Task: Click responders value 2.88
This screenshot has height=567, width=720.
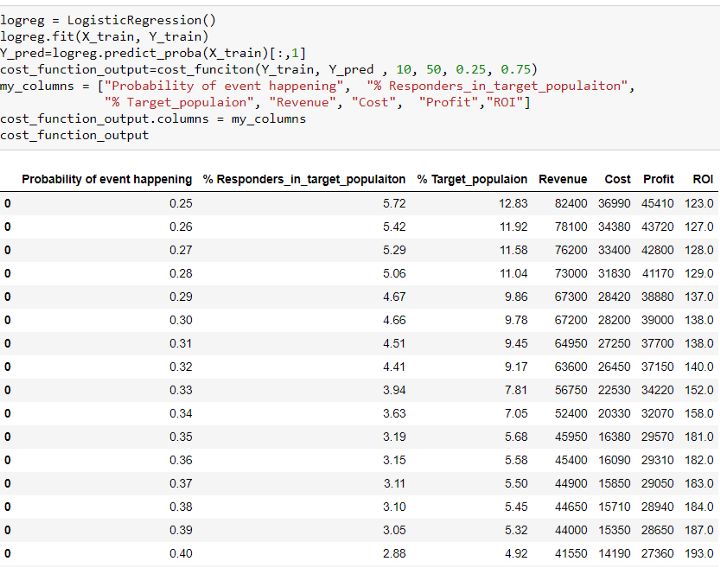Action: coord(394,553)
